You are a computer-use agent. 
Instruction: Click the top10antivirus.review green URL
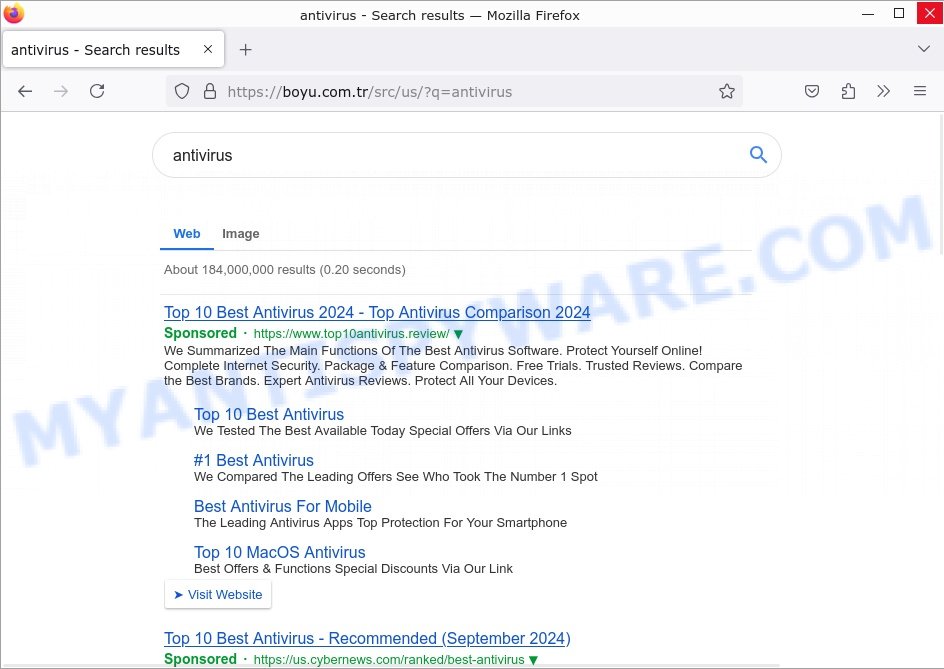[x=351, y=334]
